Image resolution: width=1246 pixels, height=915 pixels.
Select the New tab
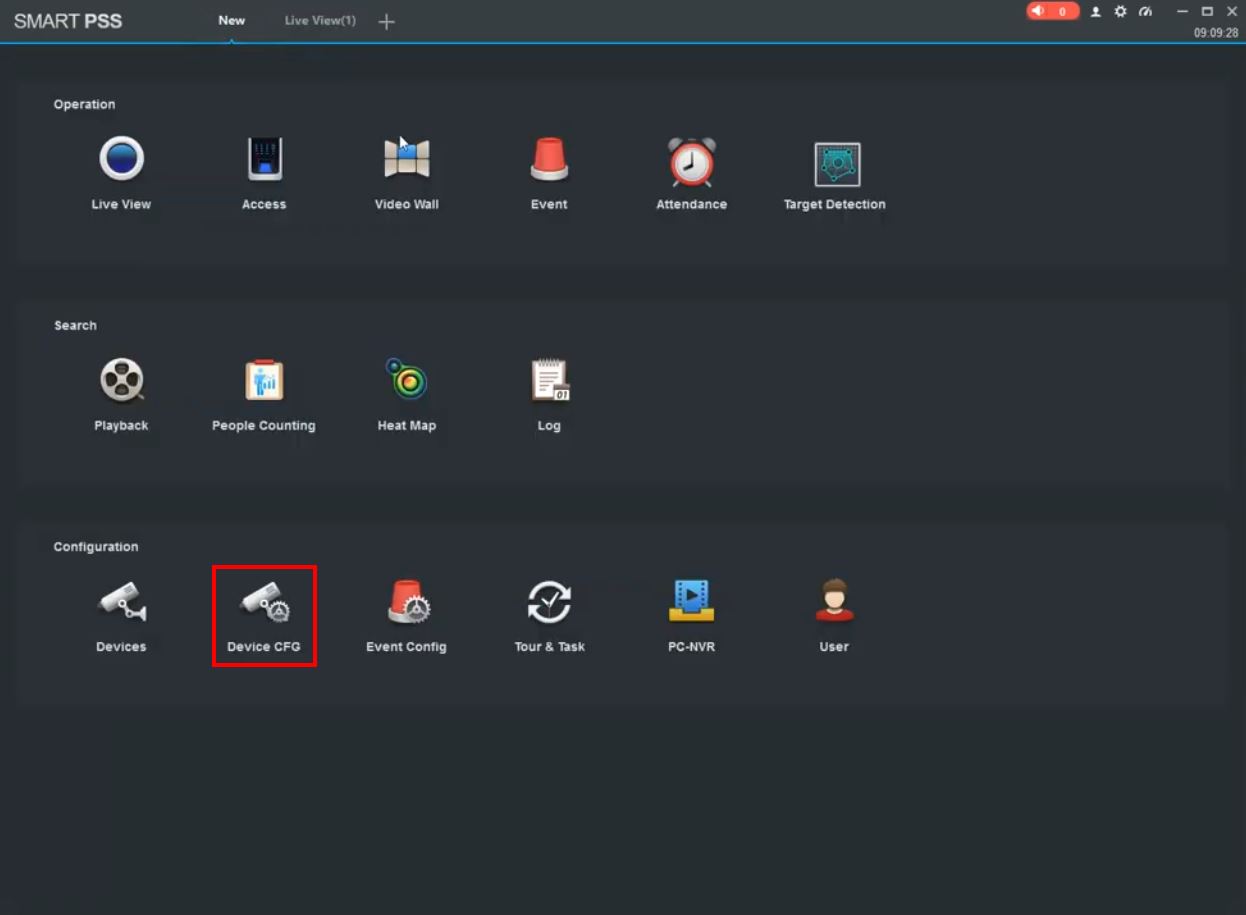pyautogui.click(x=232, y=21)
